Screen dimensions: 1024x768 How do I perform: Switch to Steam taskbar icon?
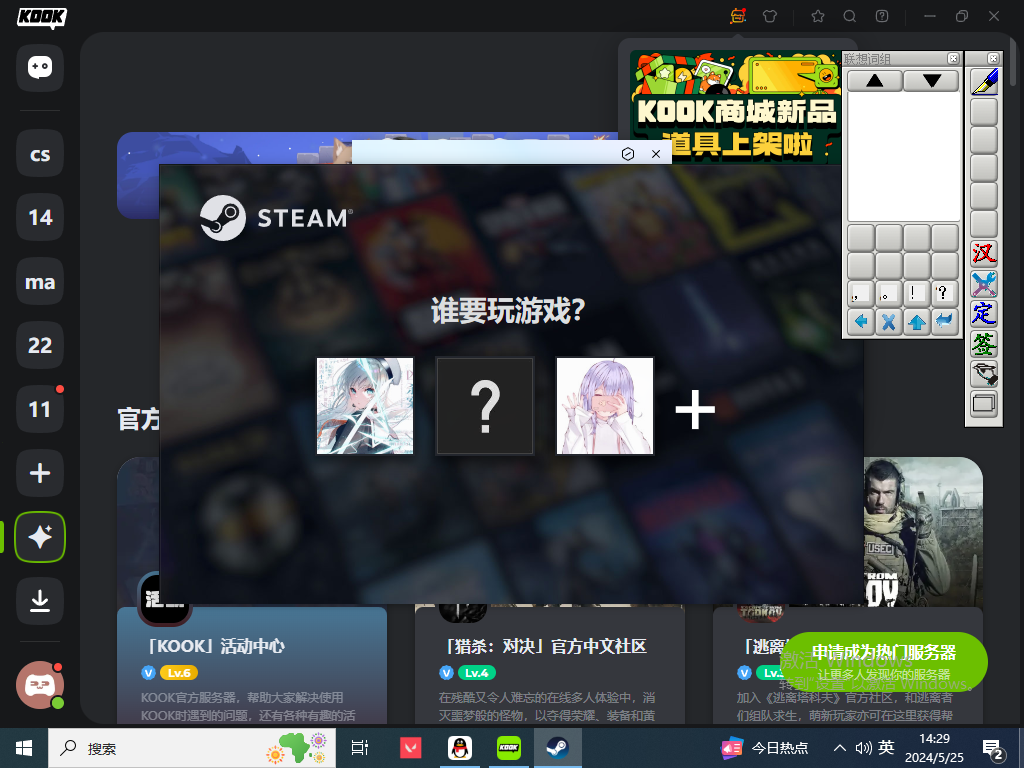pos(558,748)
